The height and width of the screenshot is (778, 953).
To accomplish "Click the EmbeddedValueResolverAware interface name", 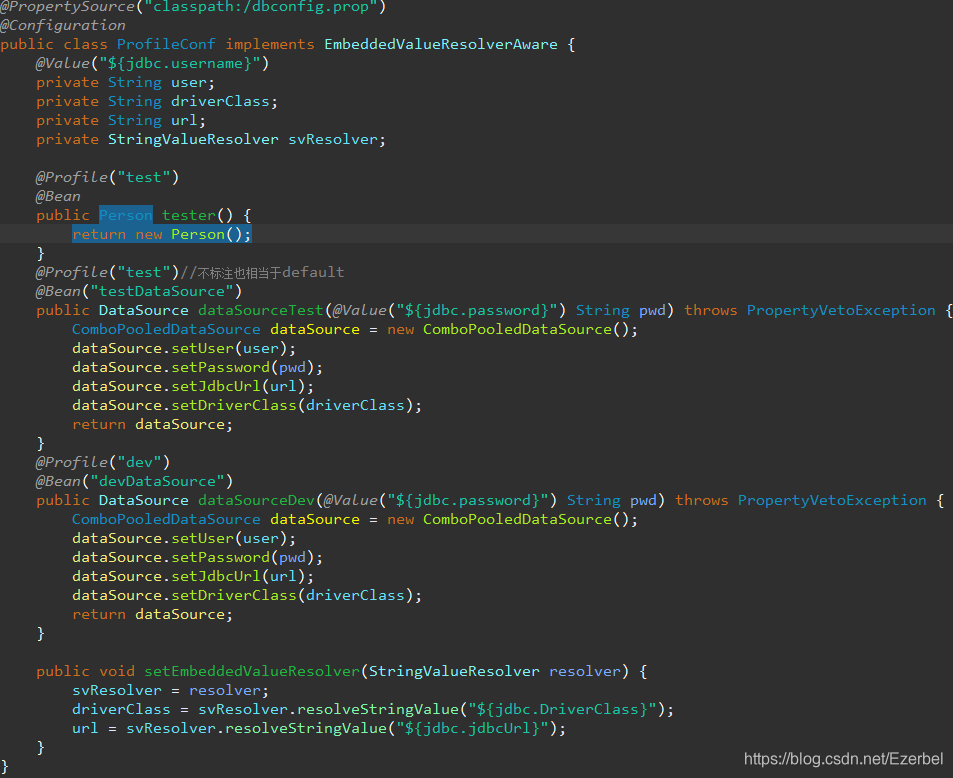I will coord(441,44).
